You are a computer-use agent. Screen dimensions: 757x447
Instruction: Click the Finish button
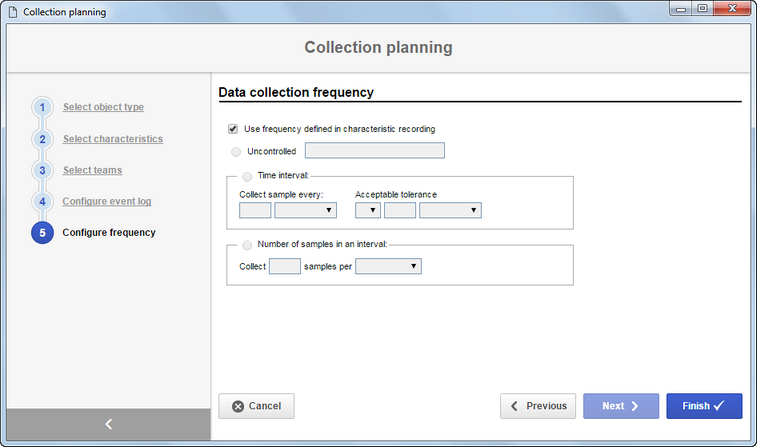[x=704, y=406]
